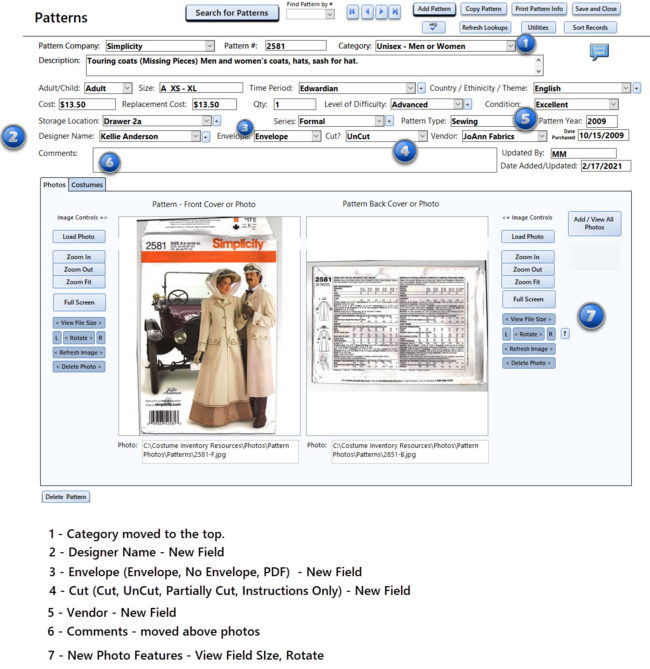Add a new Storage Location value
Viewport: 650px width, 669px height.
coord(217,121)
